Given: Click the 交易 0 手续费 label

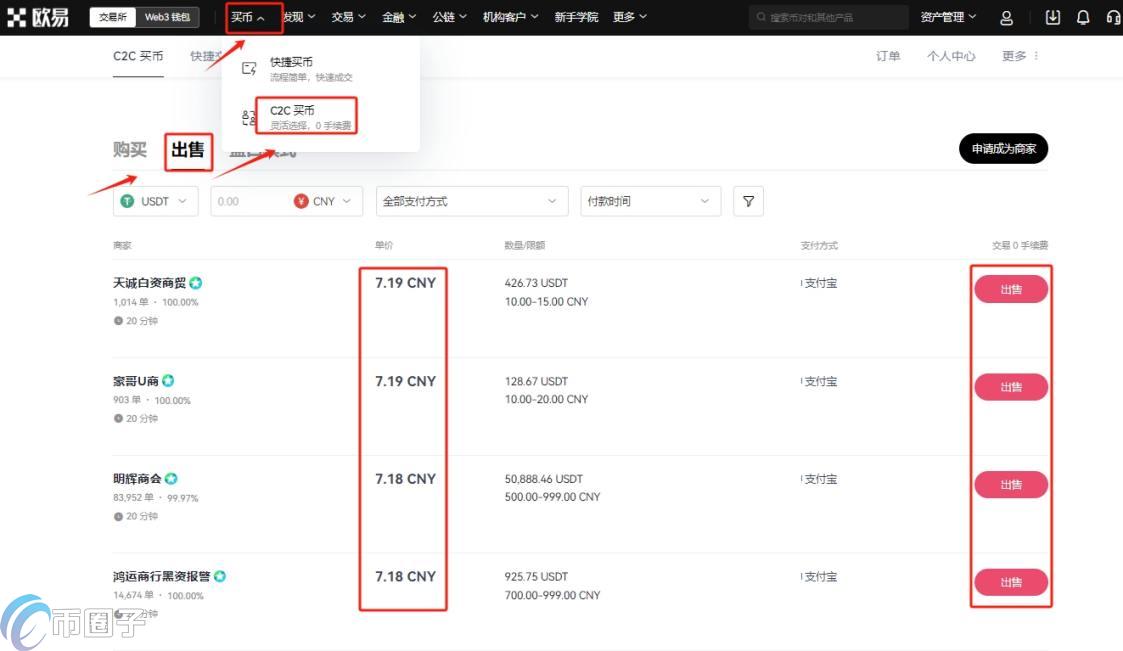Looking at the screenshot, I should [x=1020, y=246].
